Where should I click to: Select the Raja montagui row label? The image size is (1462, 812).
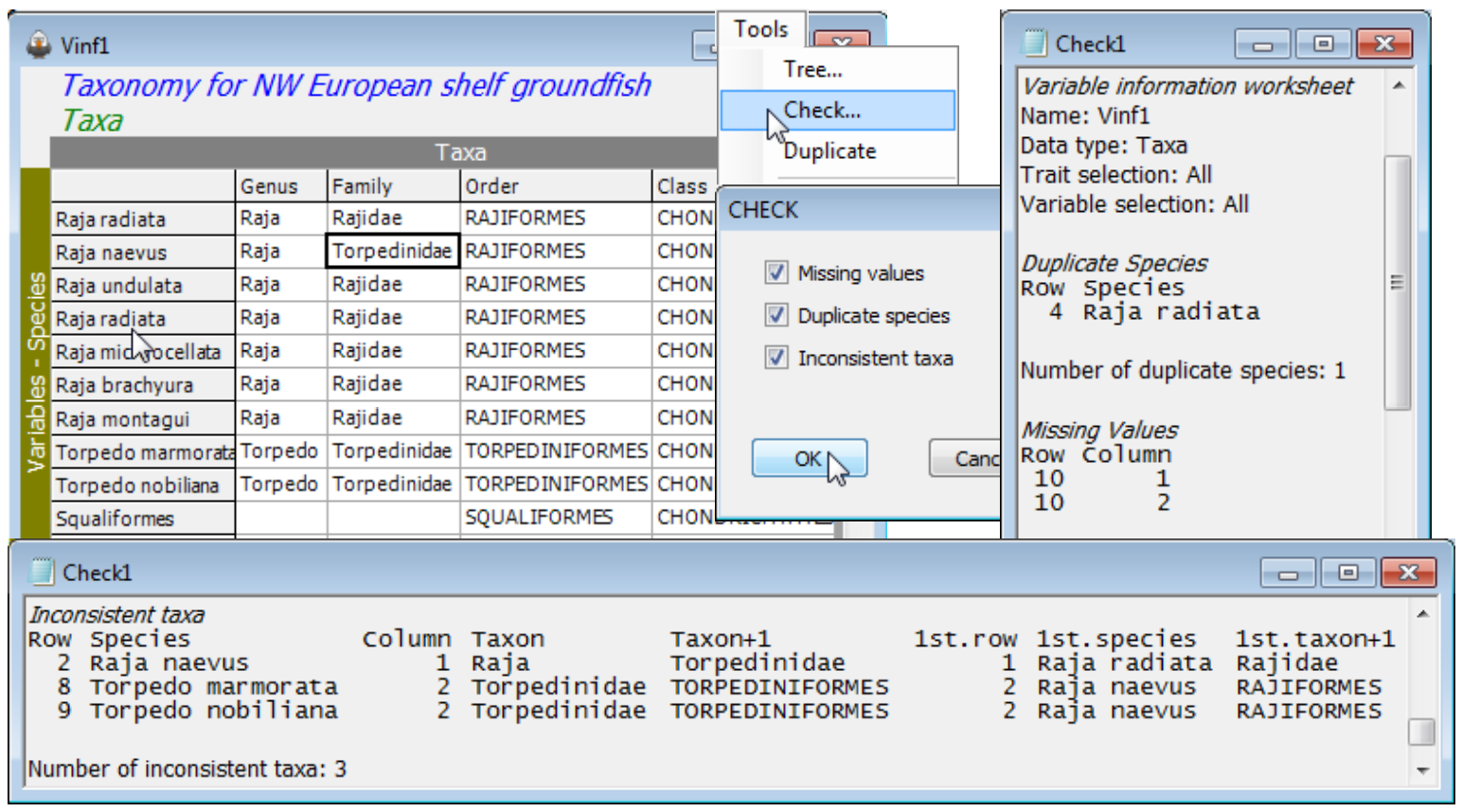143,419
